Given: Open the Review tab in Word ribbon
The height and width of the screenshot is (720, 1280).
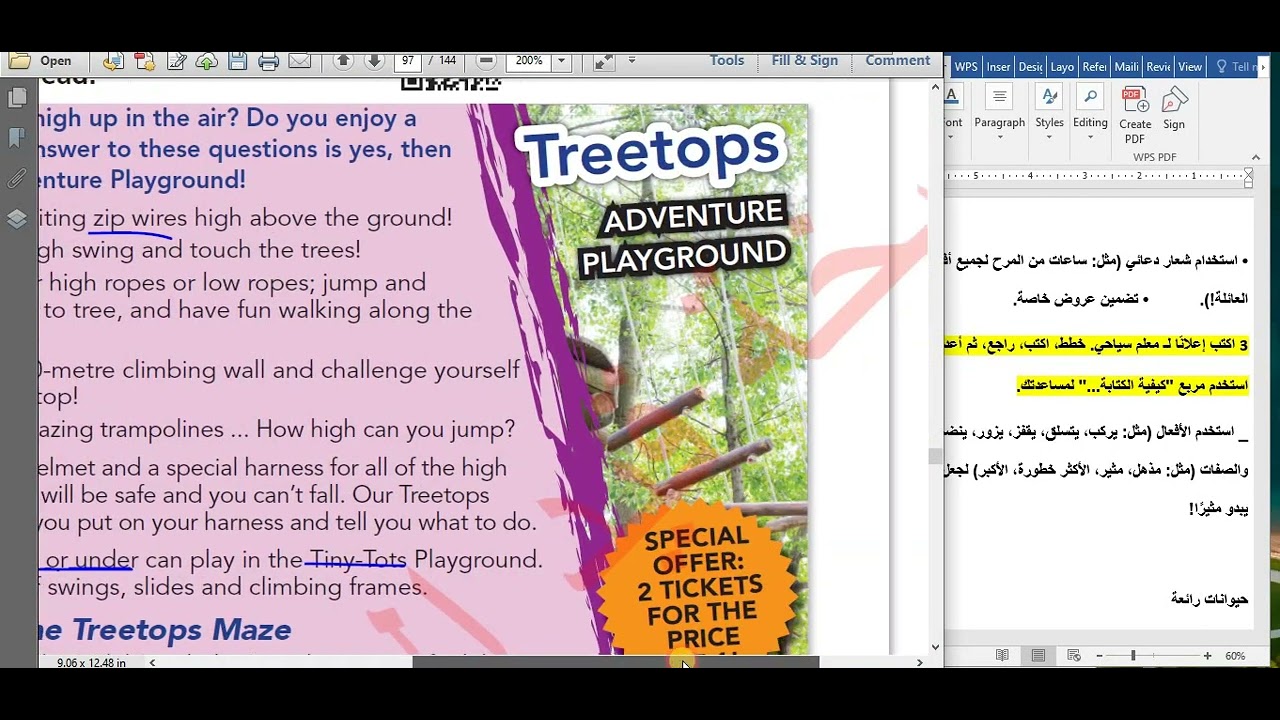Looking at the screenshot, I should (x=1158, y=67).
